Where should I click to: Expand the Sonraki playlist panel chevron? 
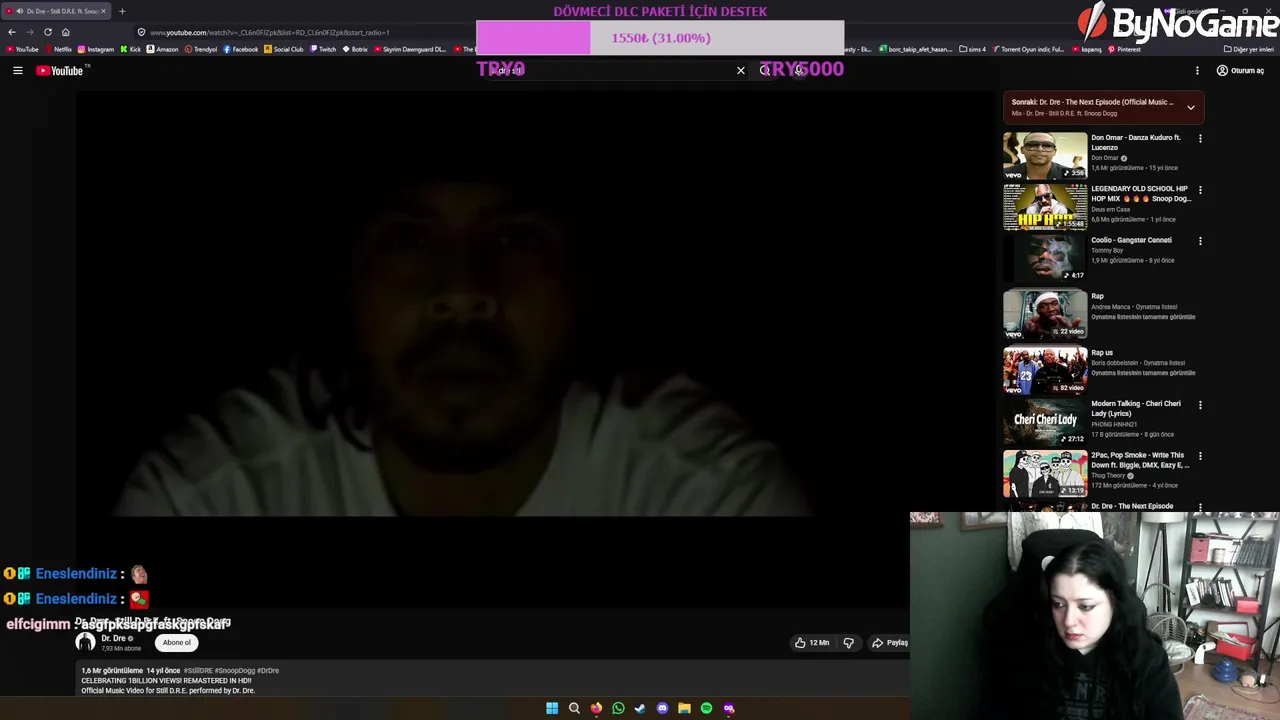pos(1190,107)
